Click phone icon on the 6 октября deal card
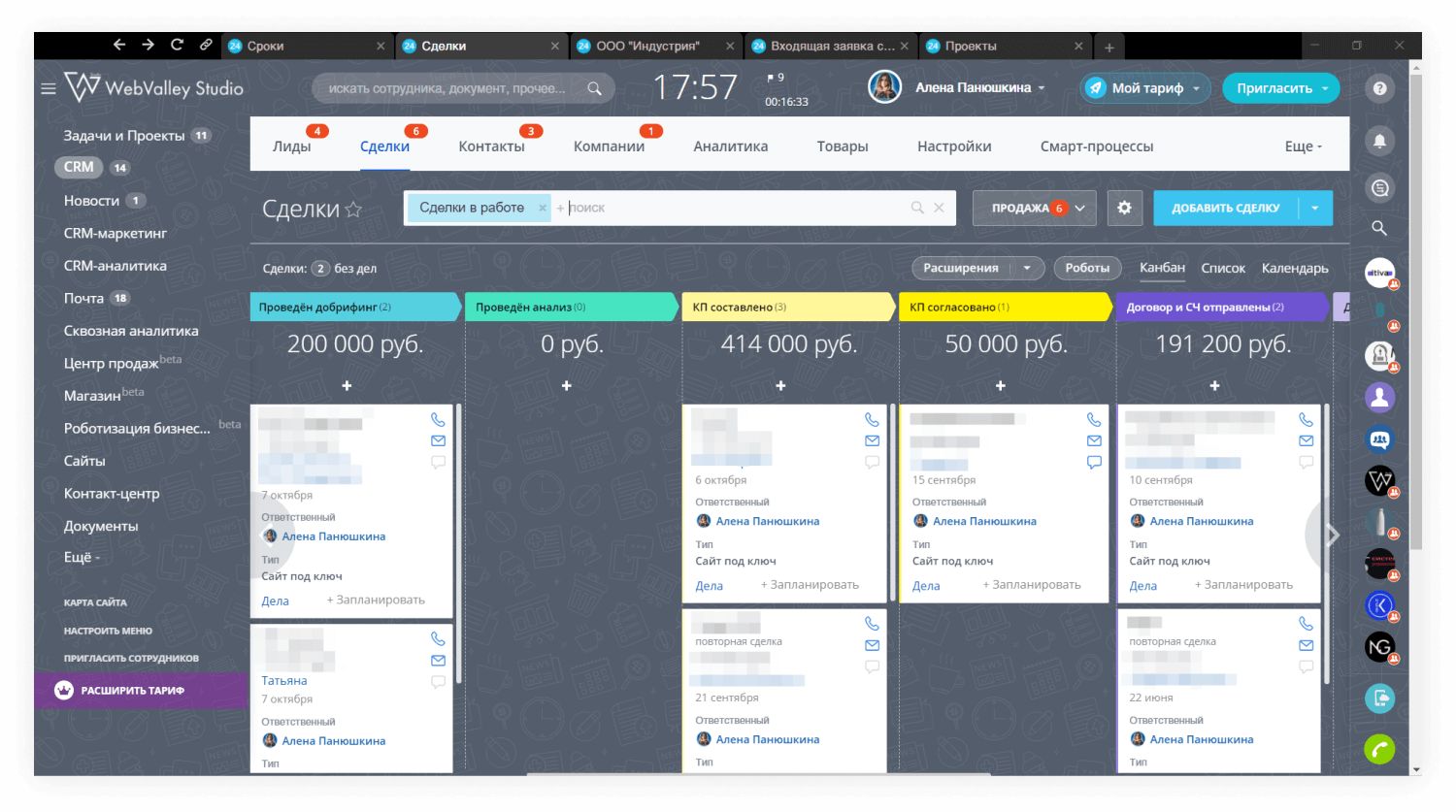Viewport: 1456px width, 812px height. pyautogui.click(x=872, y=420)
